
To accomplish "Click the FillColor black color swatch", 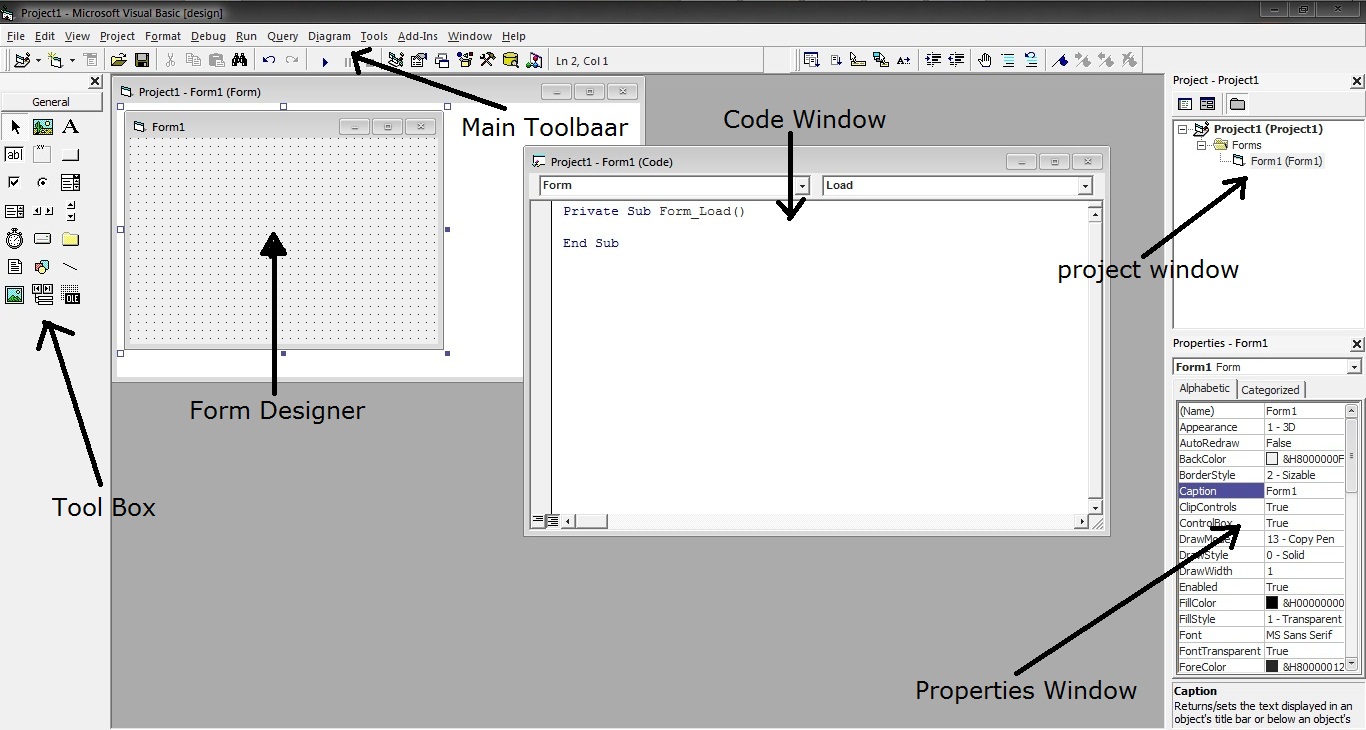I will click(1273, 602).
